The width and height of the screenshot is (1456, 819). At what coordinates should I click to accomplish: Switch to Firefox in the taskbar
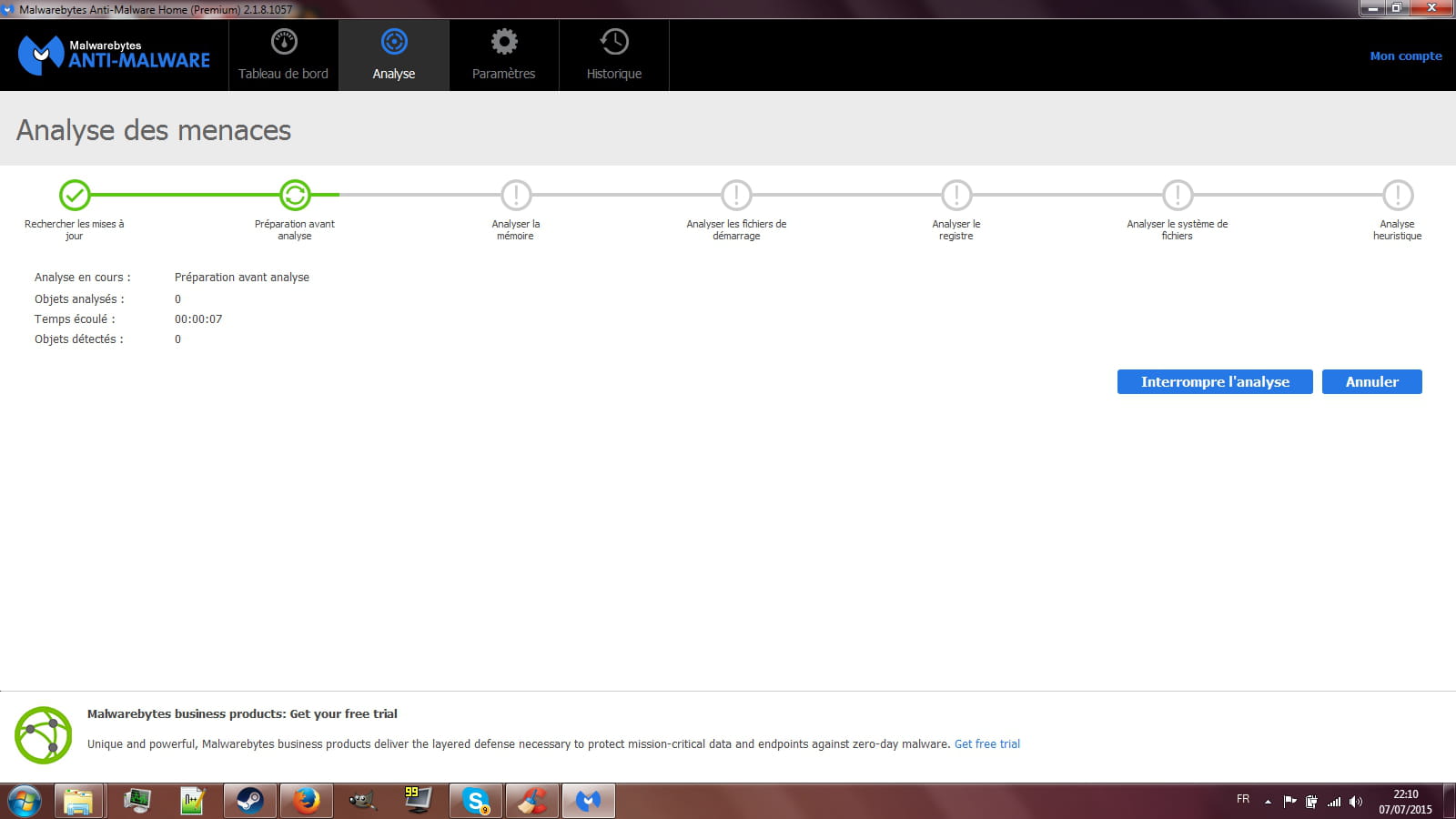click(x=306, y=801)
